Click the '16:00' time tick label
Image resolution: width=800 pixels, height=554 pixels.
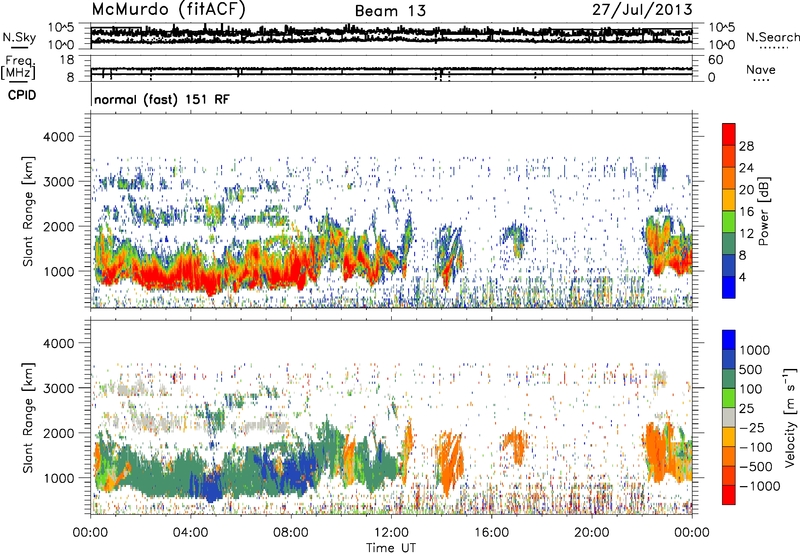491,533
